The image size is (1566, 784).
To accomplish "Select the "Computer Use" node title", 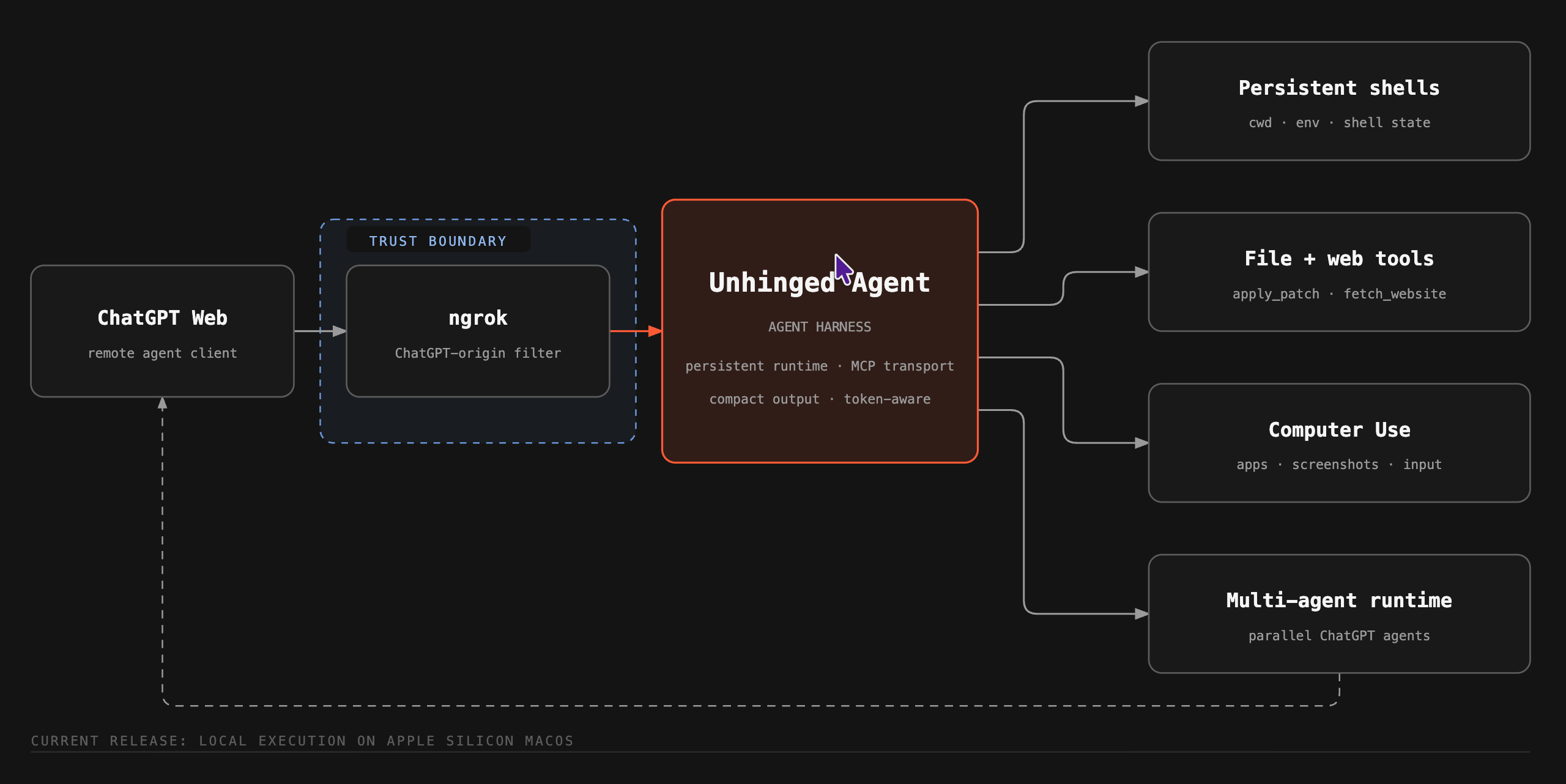I will click(x=1339, y=430).
